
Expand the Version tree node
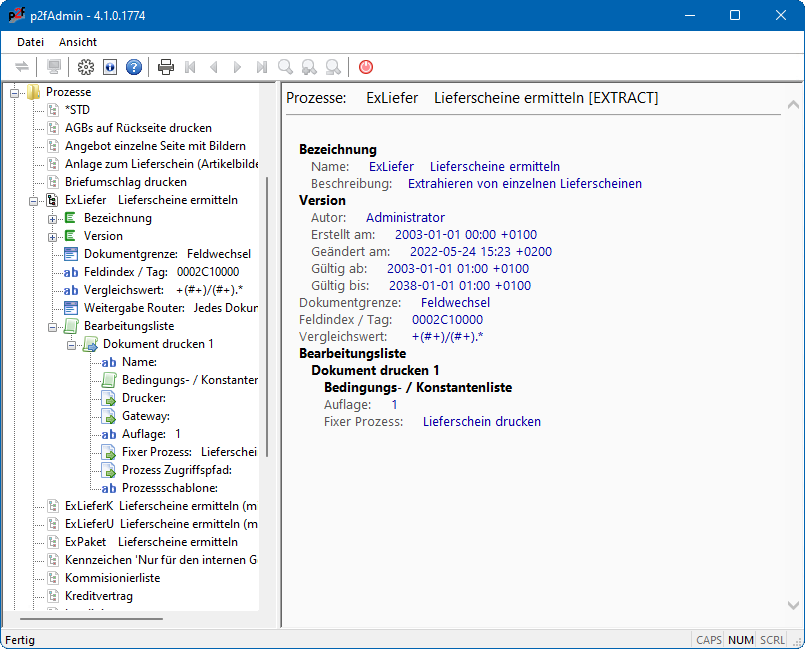52,236
